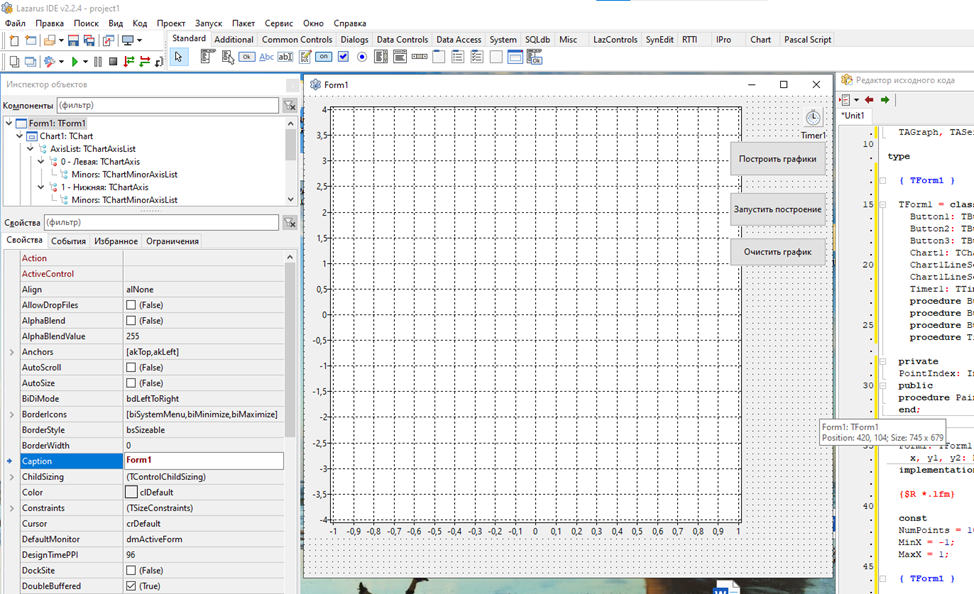Click the Stop program square icon

click(x=113, y=61)
